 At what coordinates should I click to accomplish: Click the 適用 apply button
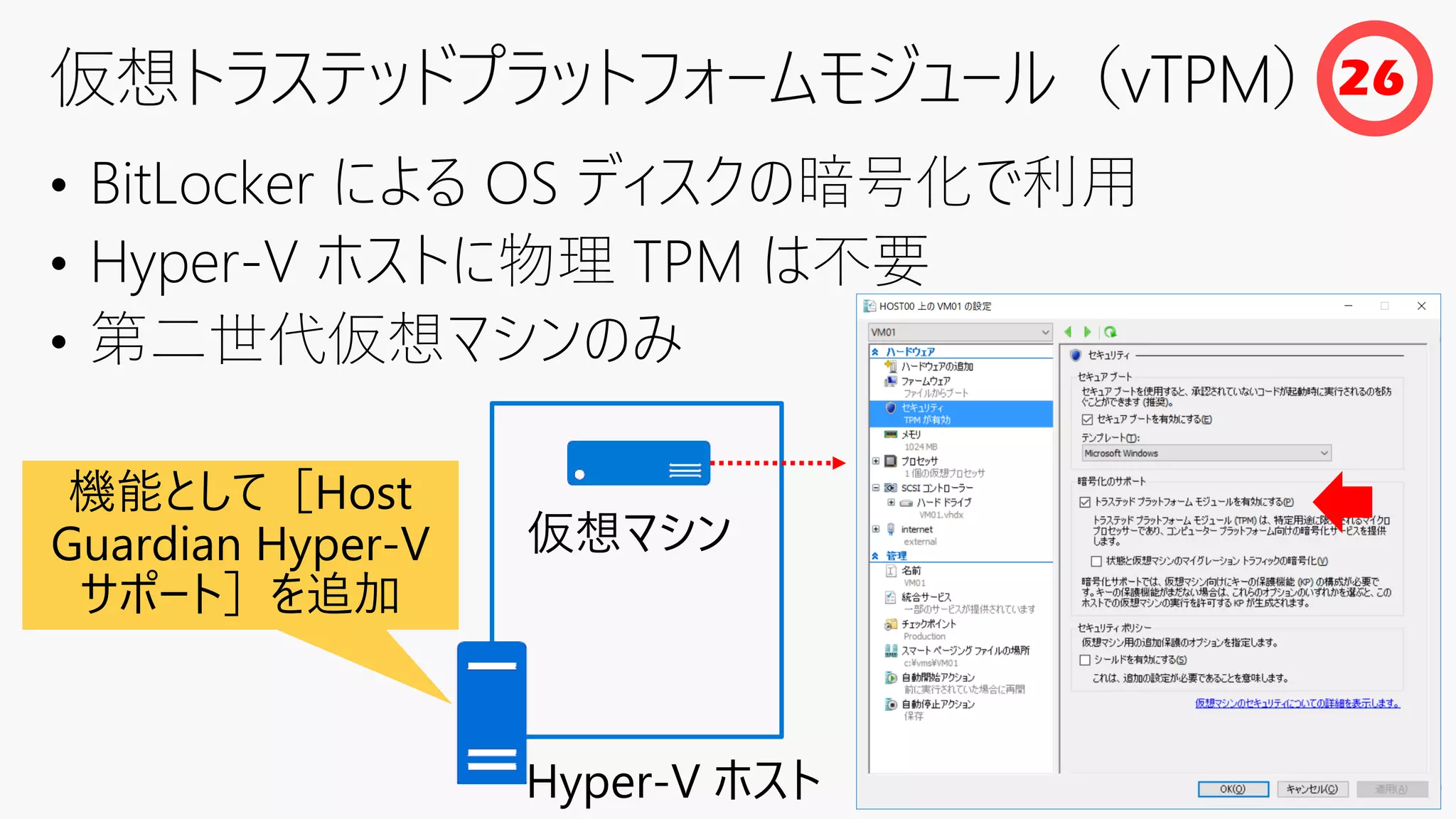[1391, 789]
